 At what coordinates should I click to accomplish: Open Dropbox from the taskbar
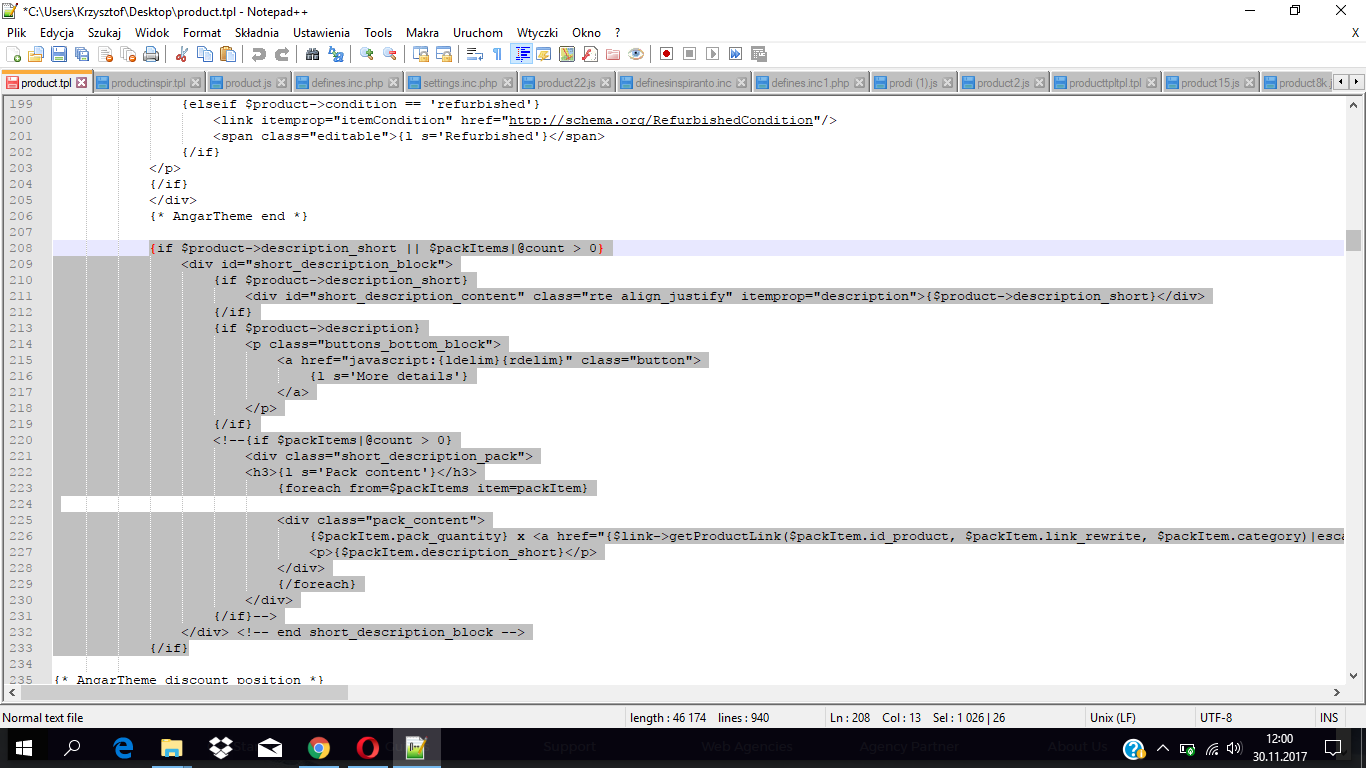(220, 747)
